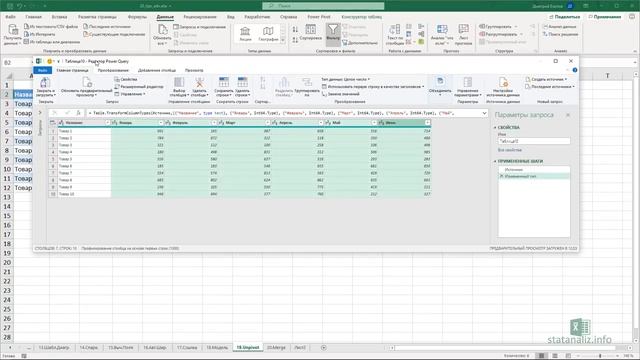Open filter dropdown of Июнь column

pyautogui.click(x=427, y=122)
